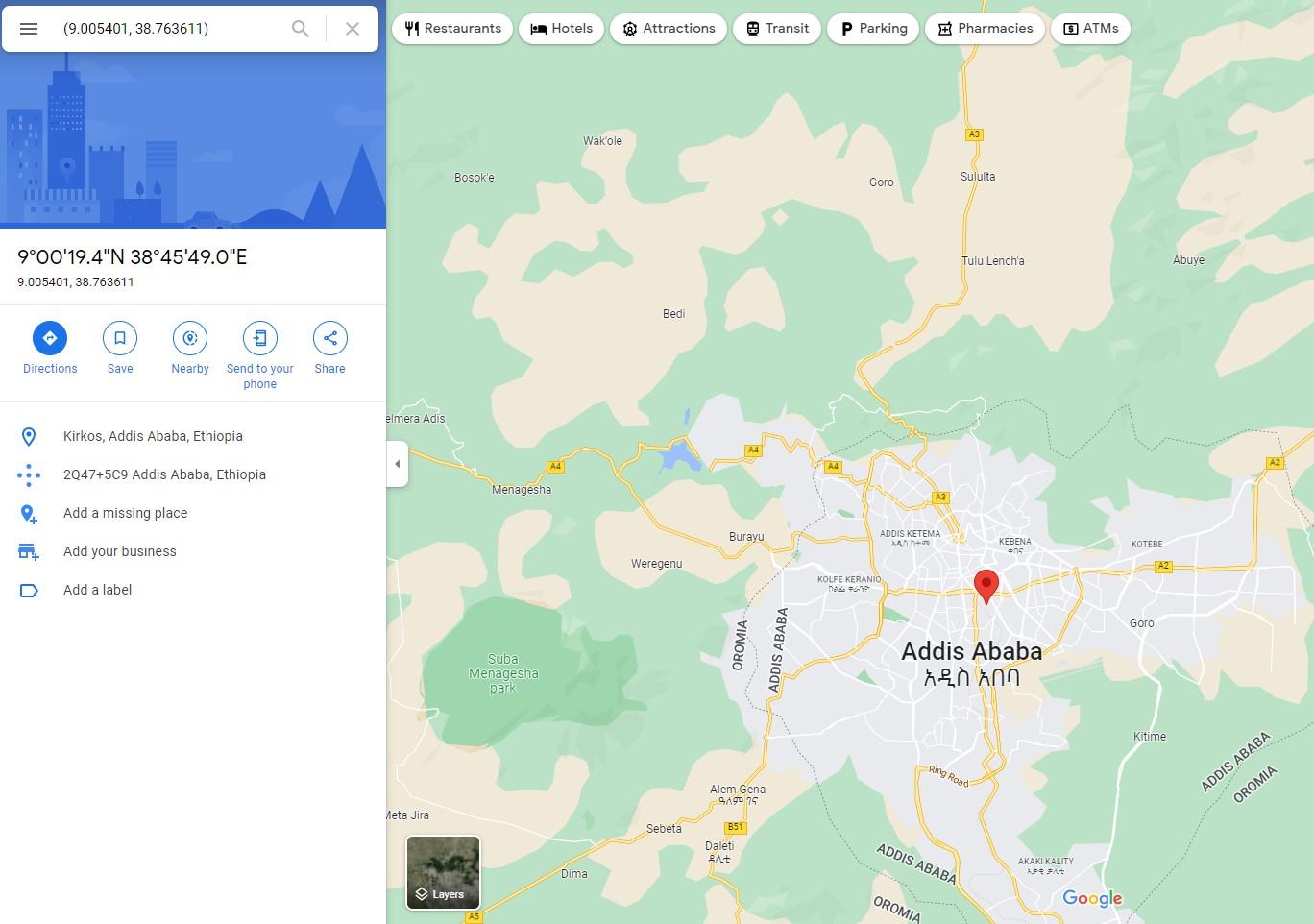This screenshot has height=924, width=1314.
Task: Open the Share icon
Action: click(x=329, y=338)
